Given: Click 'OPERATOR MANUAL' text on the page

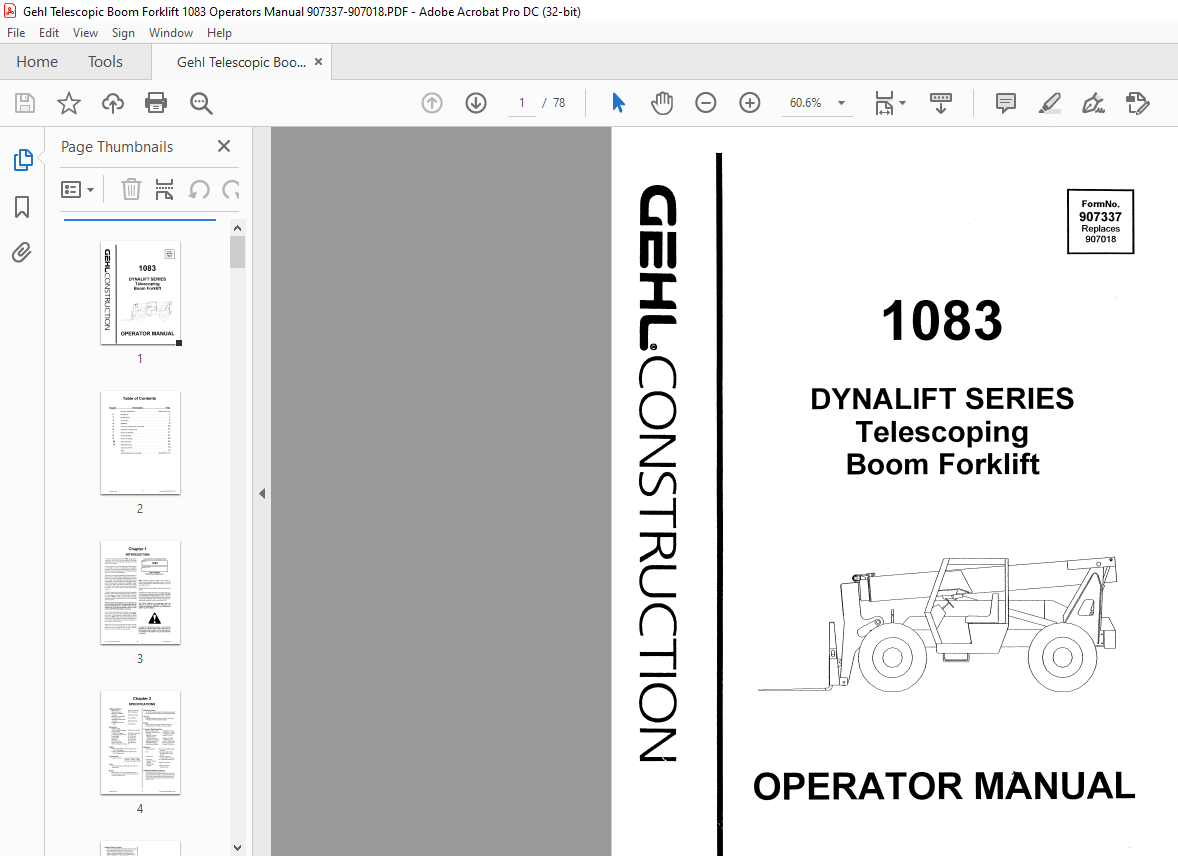Looking at the screenshot, I should (x=944, y=786).
